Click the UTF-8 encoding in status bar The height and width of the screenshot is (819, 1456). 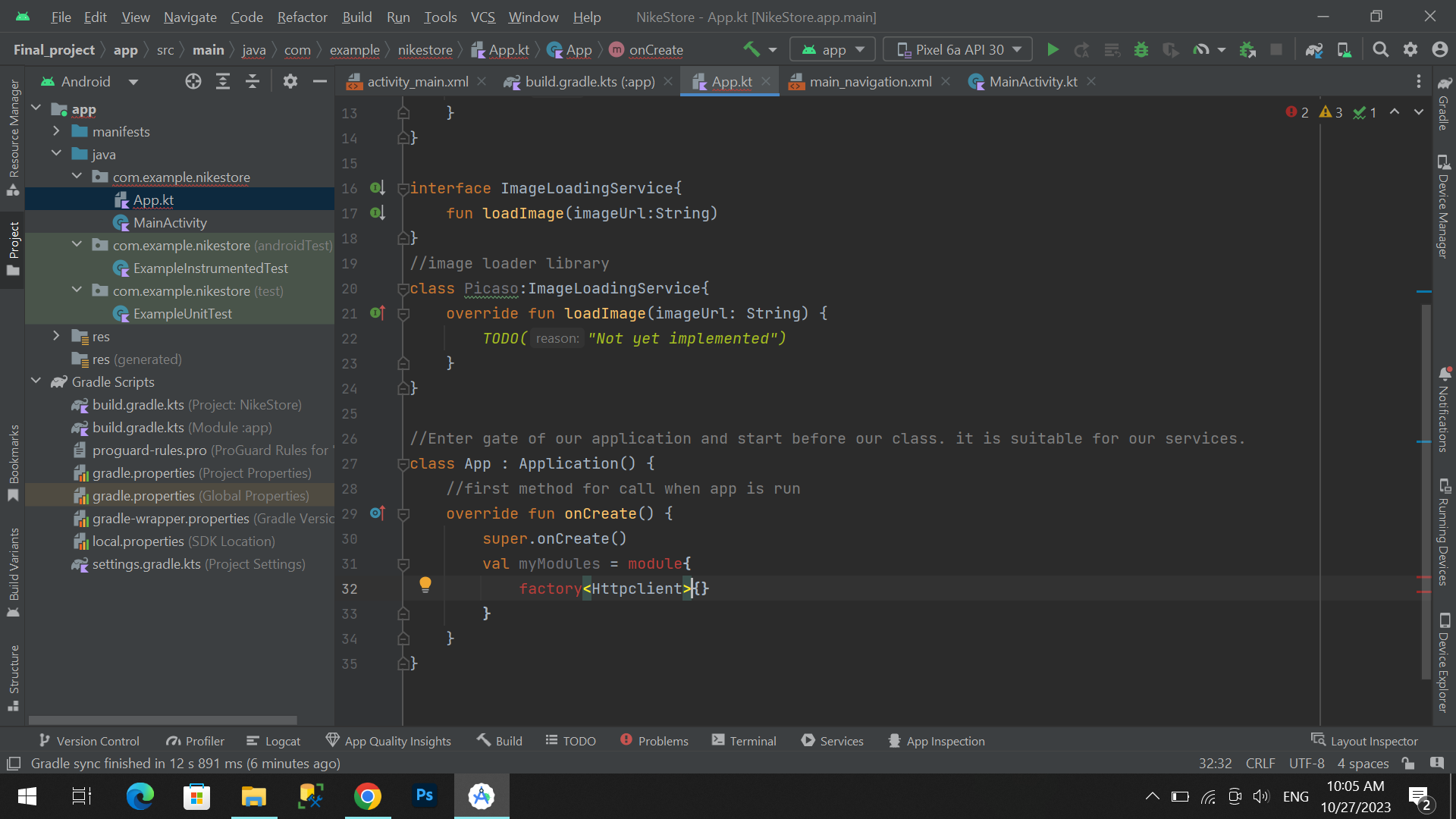pos(1307,763)
